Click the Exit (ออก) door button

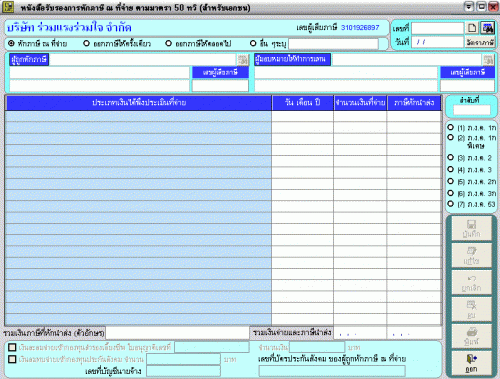pos(471,363)
